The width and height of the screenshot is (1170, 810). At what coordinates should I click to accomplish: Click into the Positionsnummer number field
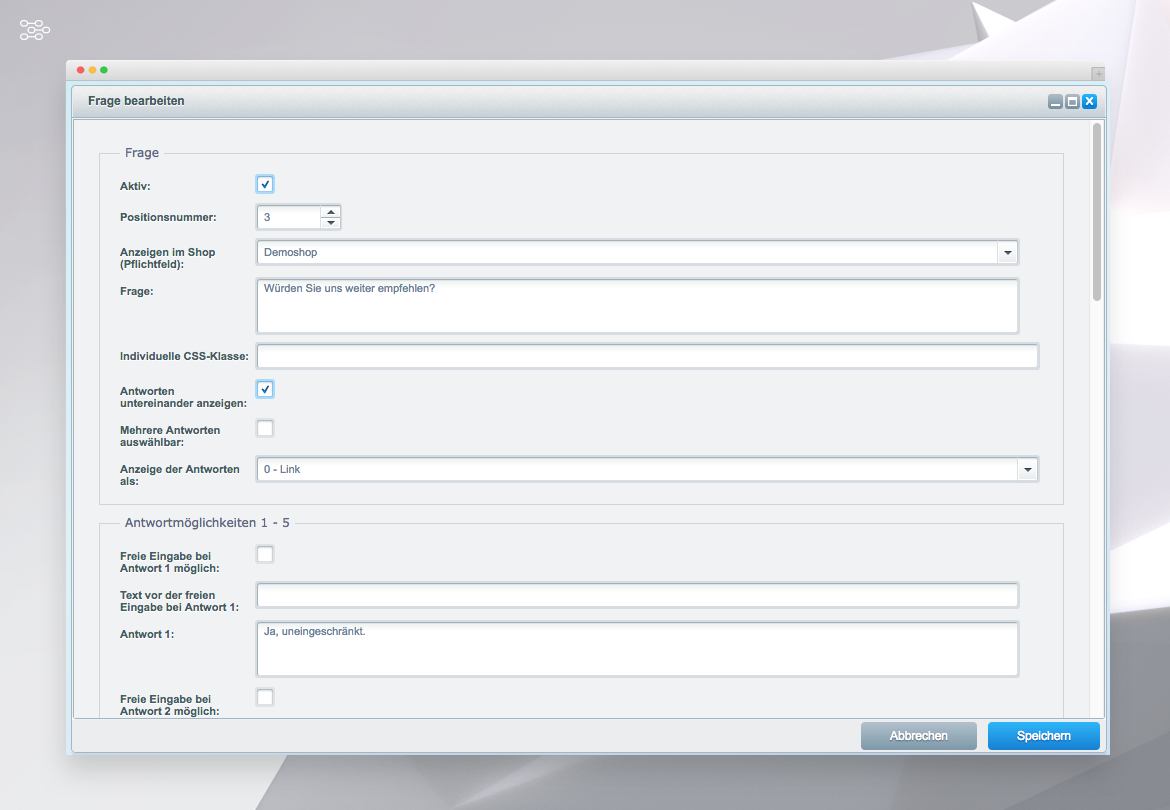(x=289, y=217)
